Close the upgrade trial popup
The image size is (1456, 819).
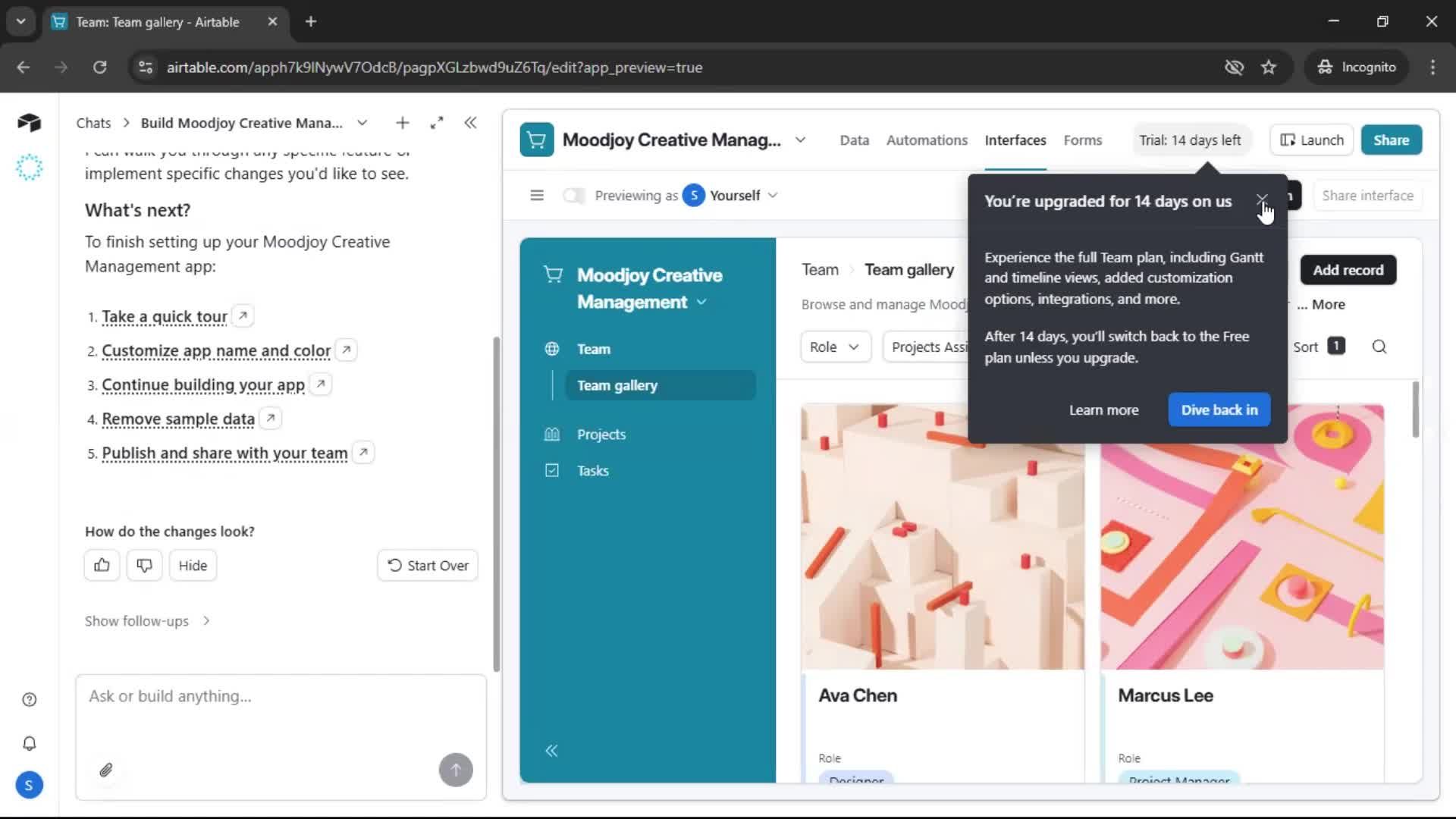click(x=1262, y=199)
